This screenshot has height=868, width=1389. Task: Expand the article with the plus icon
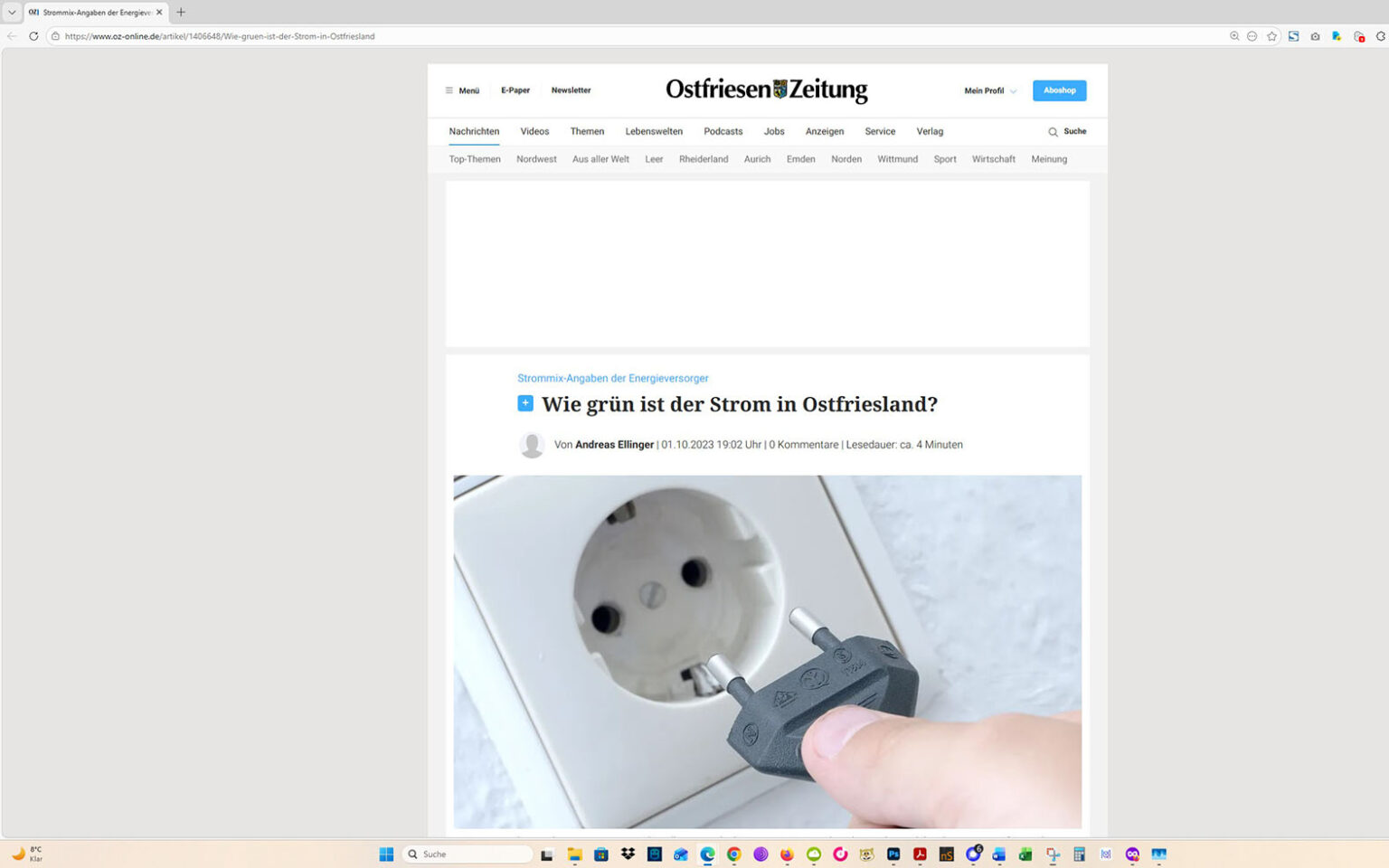525,403
